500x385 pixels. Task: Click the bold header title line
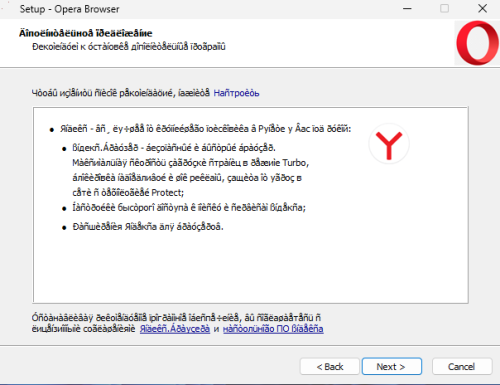pos(86,33)
